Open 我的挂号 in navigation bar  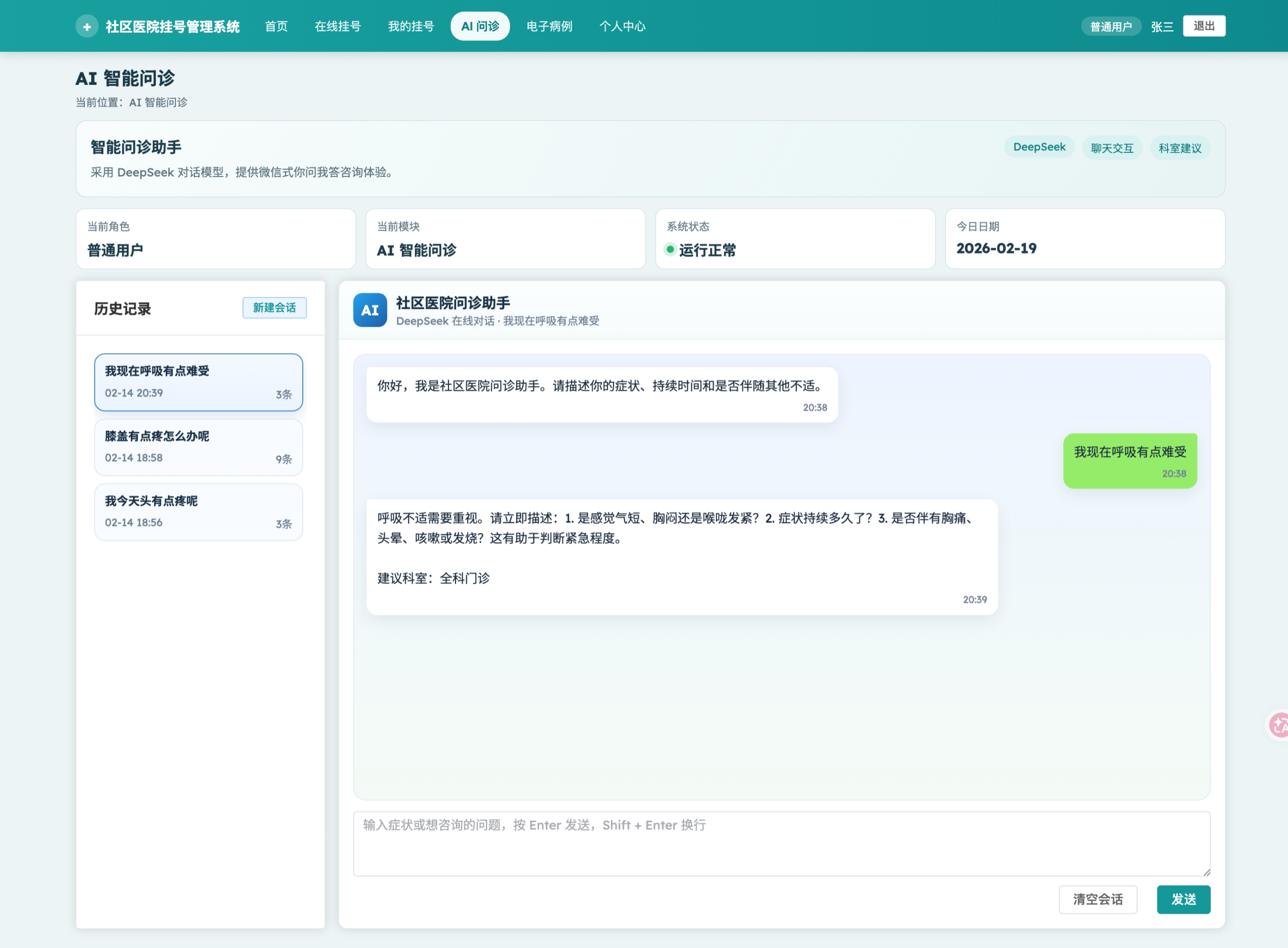pyautogui.click(x=411, y=27)
